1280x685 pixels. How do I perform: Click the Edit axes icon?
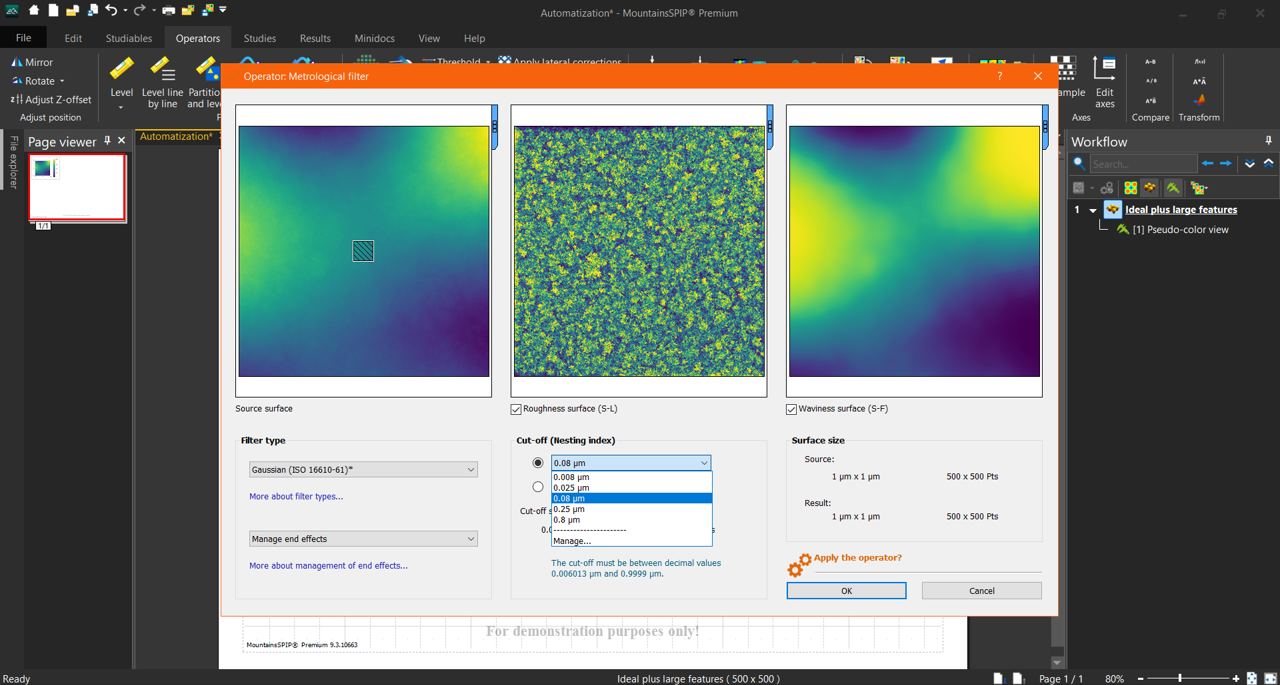pos(1104,70)
